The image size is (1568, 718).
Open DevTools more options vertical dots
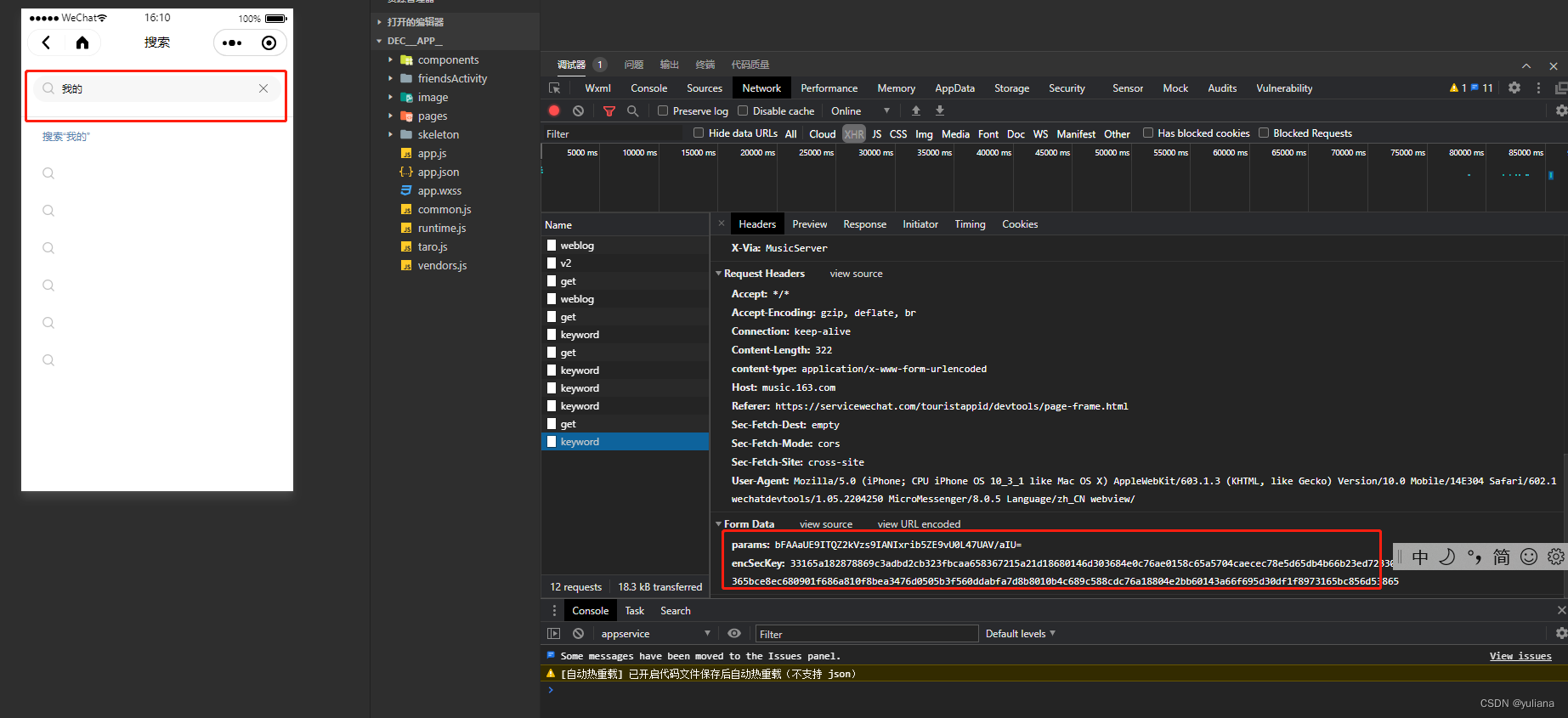1537,88
